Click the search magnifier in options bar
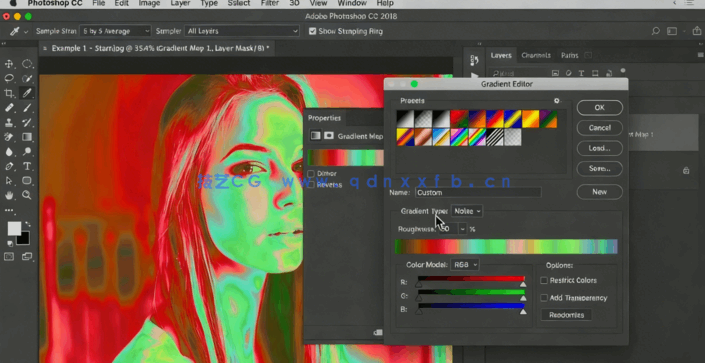Image resolution: width=705 pixels, height=363 pixels. [x=656, y=31]
